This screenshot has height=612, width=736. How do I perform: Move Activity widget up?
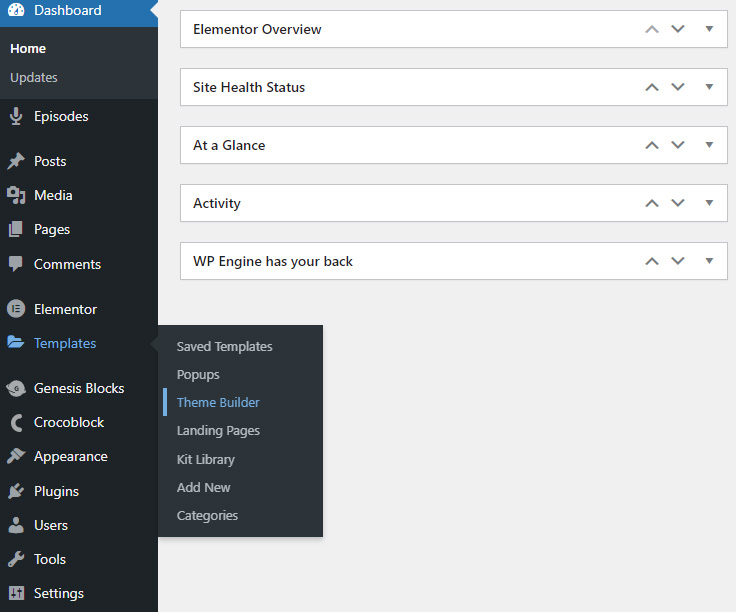(x=652, y=203)
